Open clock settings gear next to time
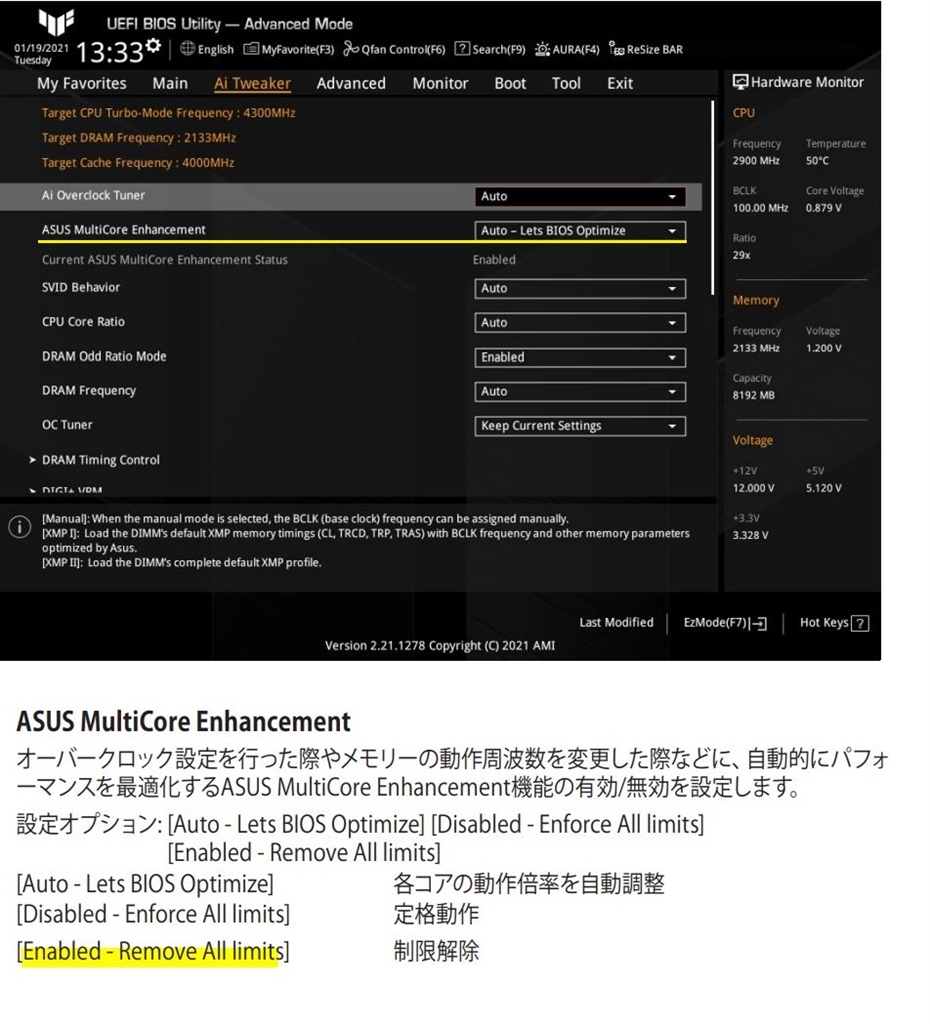This screenshot has height=1024, width=930. (153, 45)
